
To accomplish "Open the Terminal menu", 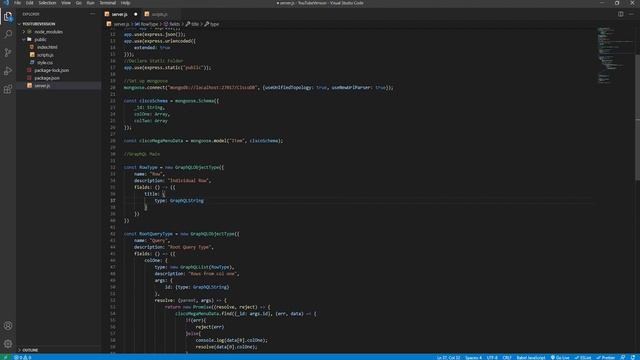I will [108, 3].
